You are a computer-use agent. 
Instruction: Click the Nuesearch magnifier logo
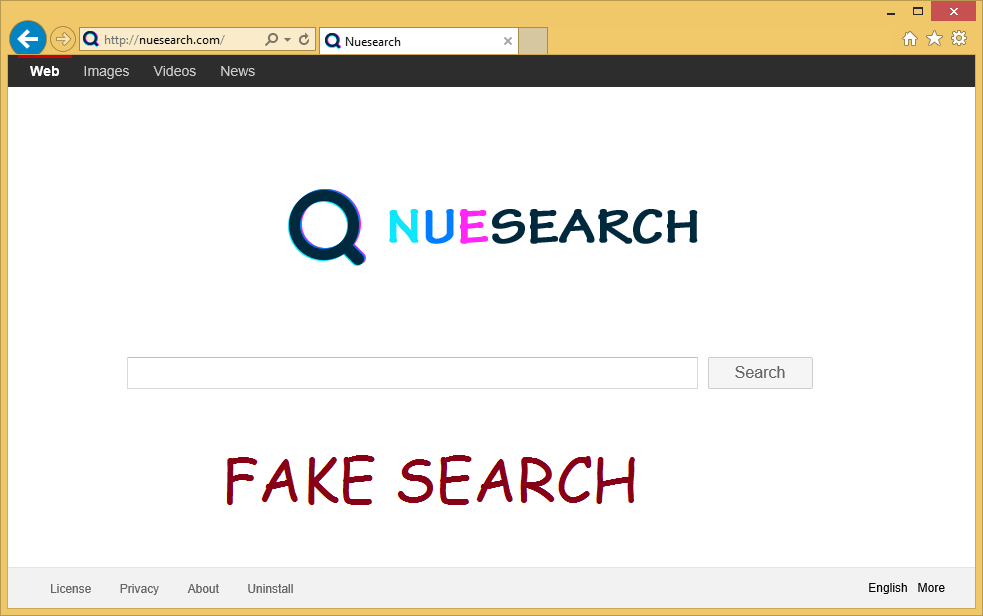[x=327, y=227]
